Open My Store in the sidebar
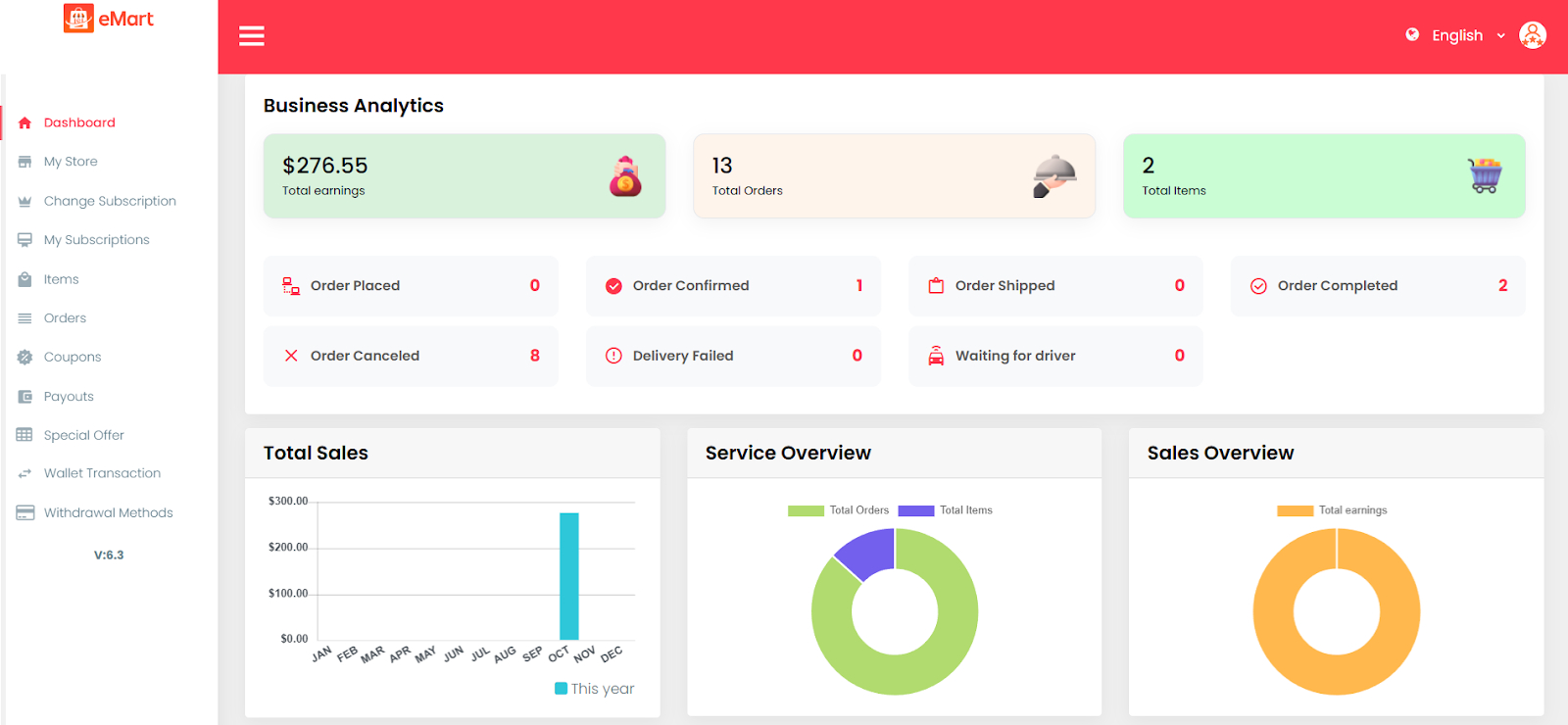This screenshot has width=1568, height=725. pos(71,162)
